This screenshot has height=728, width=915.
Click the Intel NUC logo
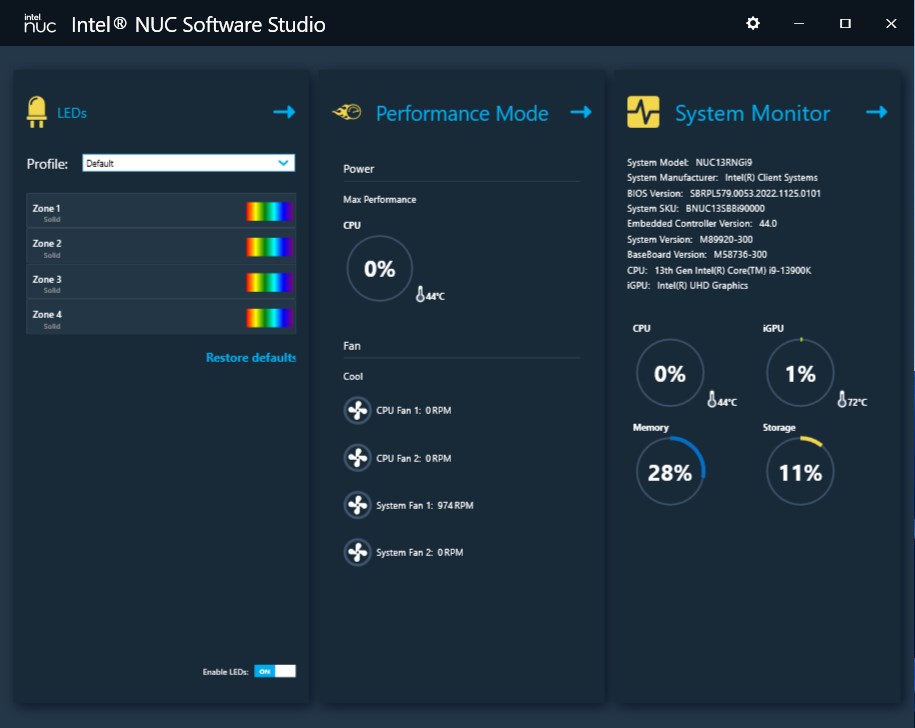click(40, 23)
